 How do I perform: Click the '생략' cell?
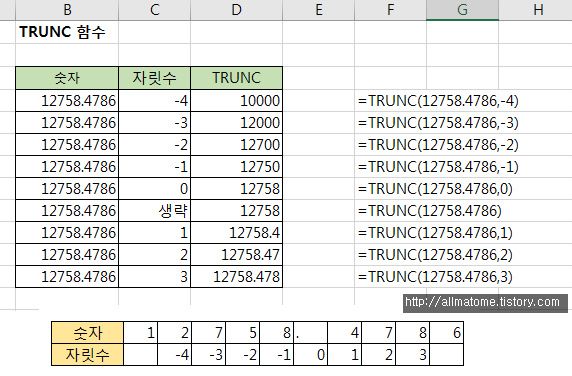(x=154, y=210)
